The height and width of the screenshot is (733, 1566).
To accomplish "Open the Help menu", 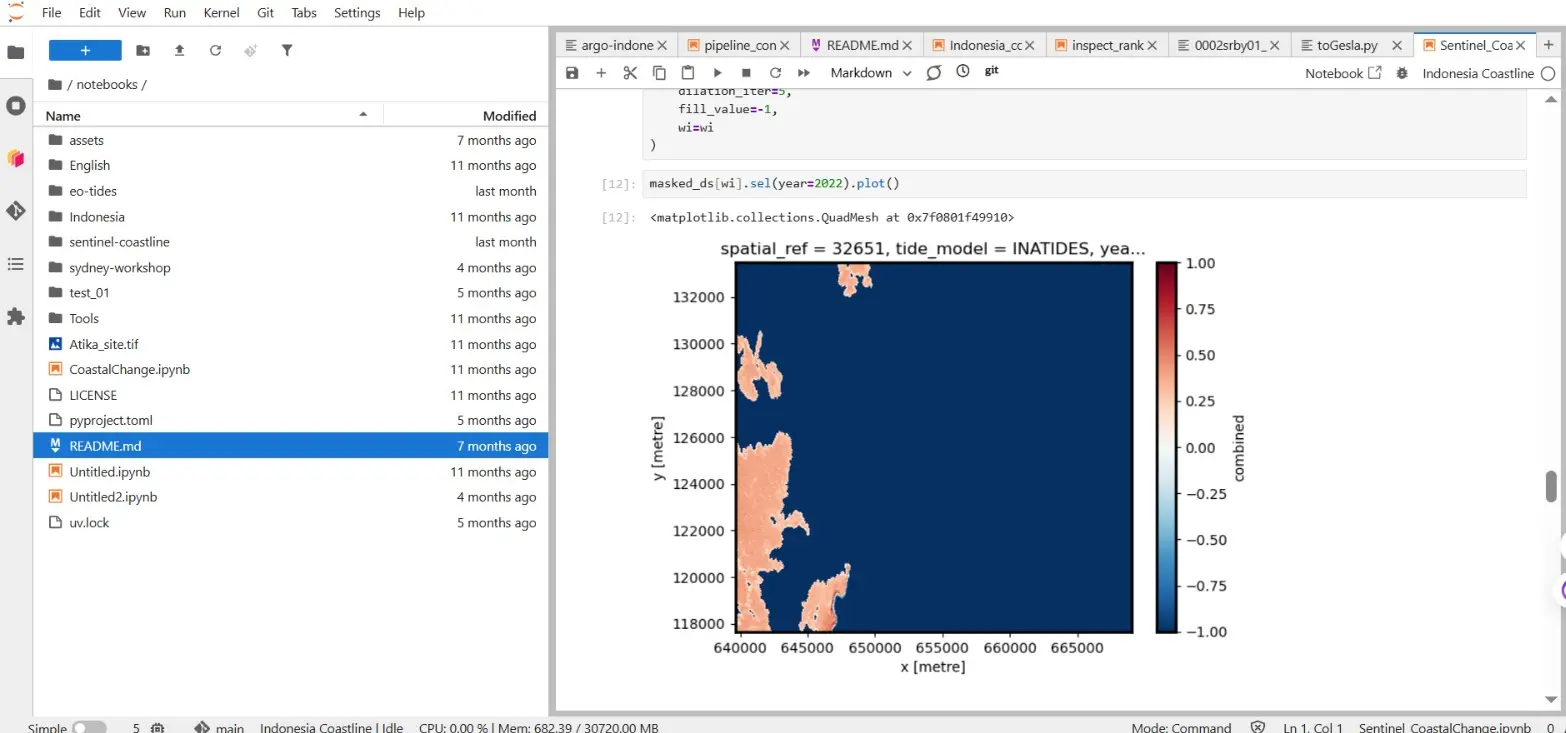I will [411, 13].
